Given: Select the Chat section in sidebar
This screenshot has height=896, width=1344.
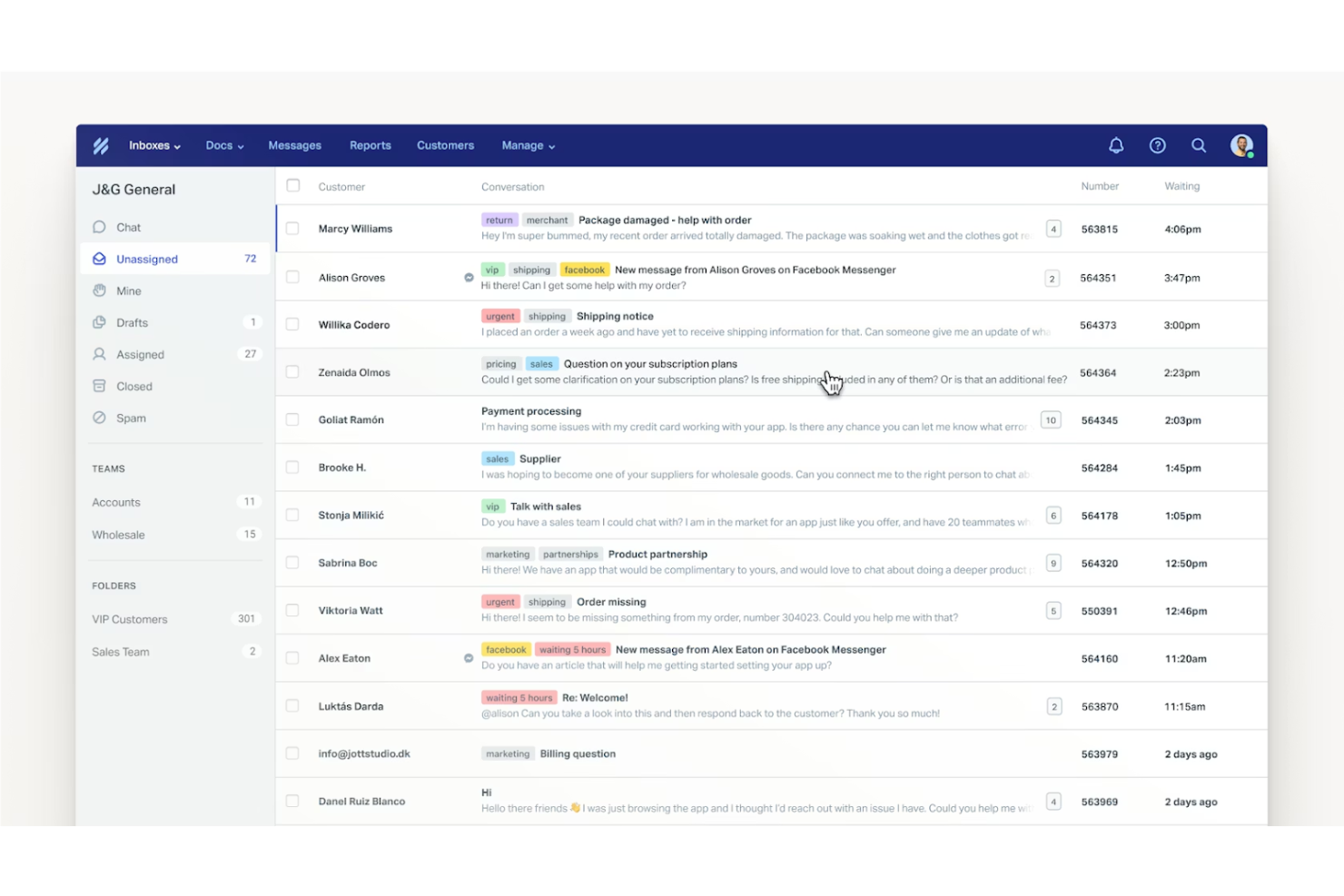Looking at the screenshot, I should (128, 227).
